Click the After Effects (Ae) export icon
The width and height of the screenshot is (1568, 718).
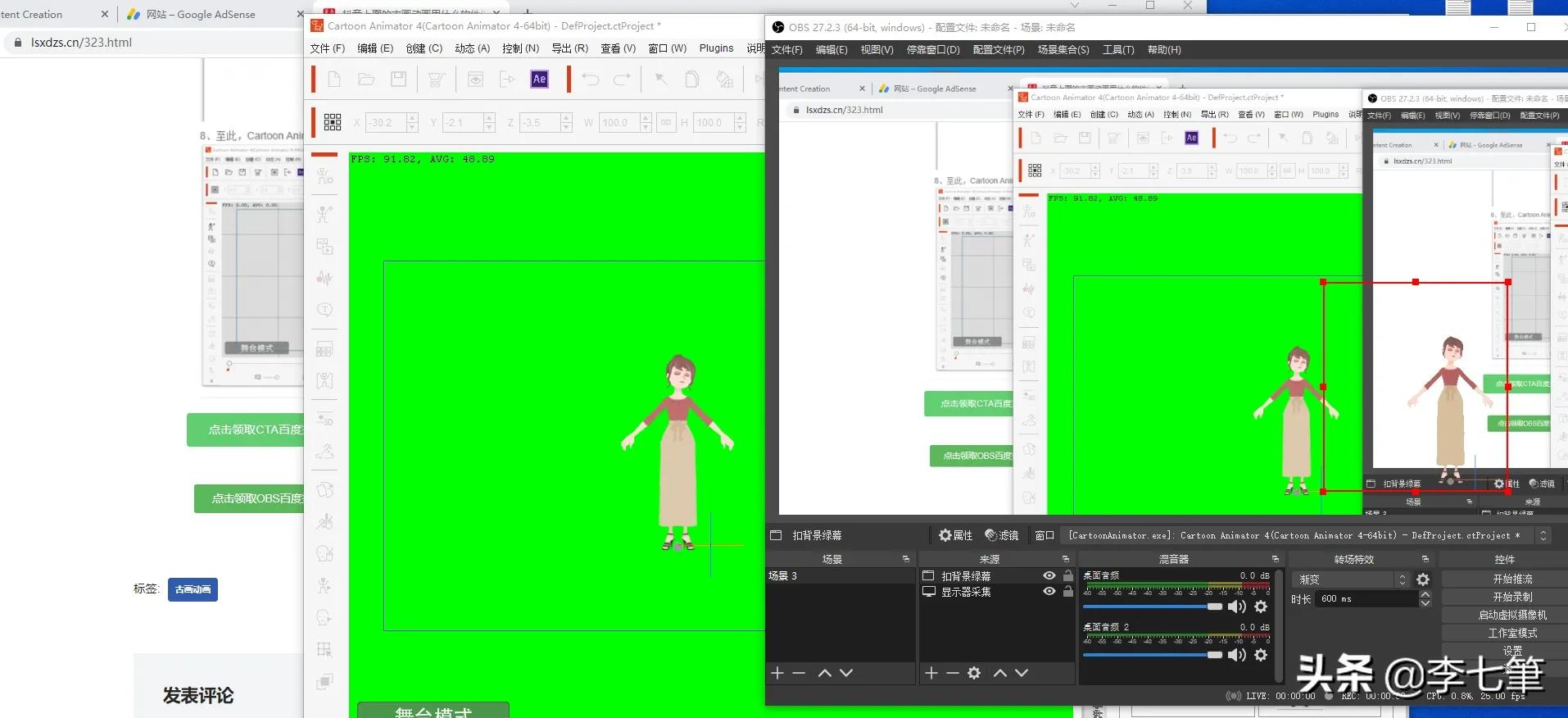[x=539, y=80]
